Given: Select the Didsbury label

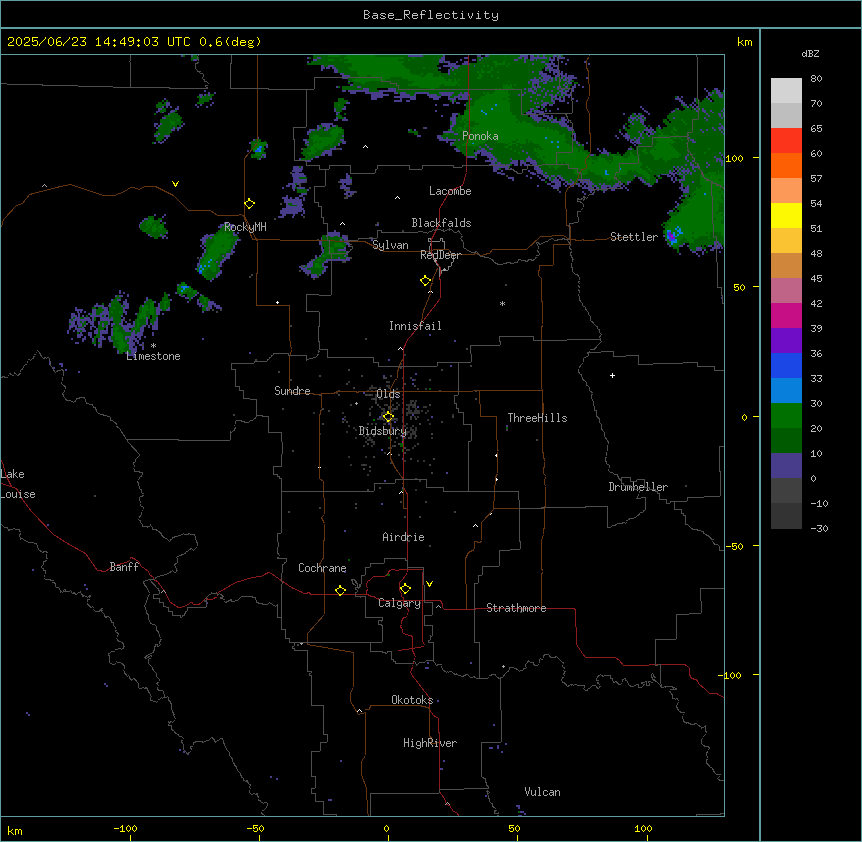Looking at the screenshot, I should (383, 431).
